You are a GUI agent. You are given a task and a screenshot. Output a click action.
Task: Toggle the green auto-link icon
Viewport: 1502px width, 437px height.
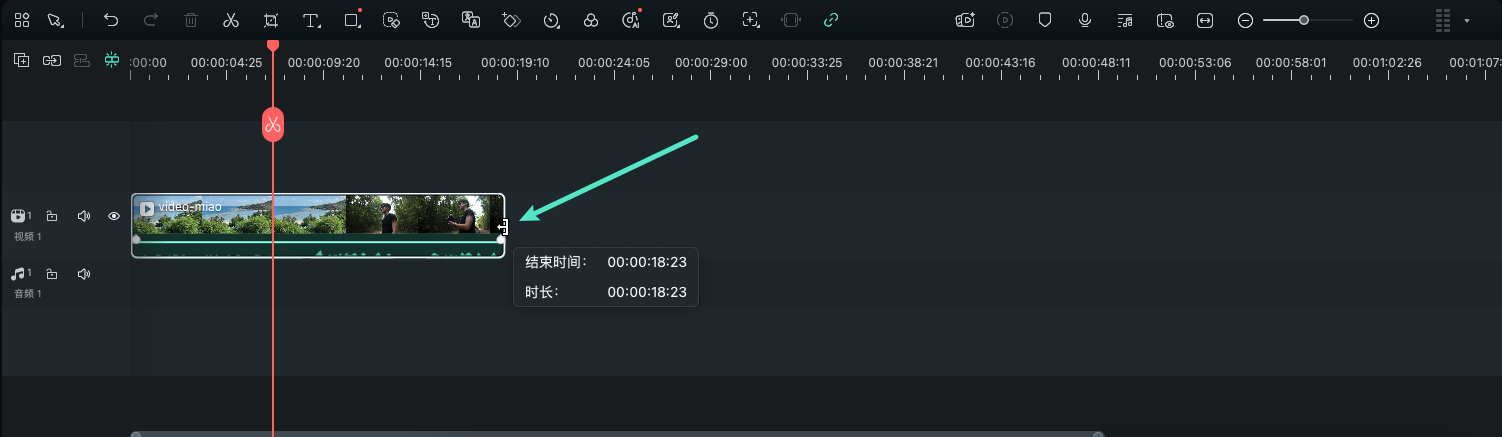(x=831, y=20)
